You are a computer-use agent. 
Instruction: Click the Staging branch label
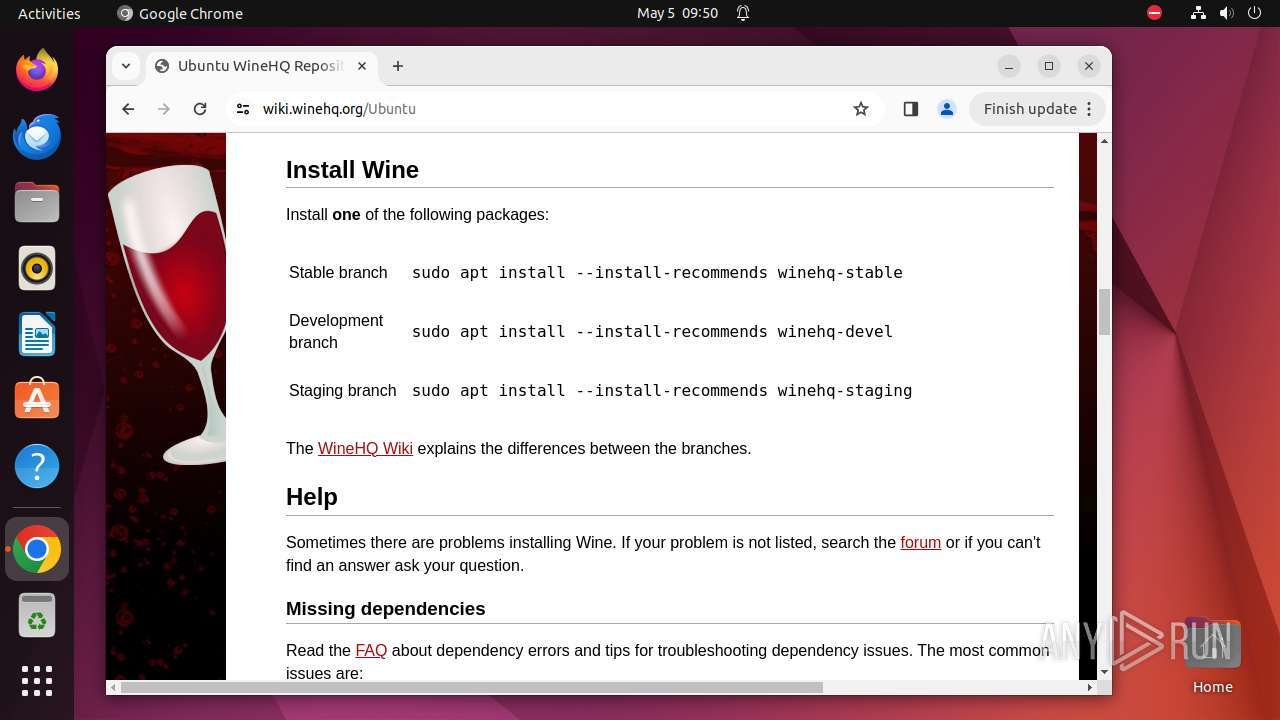coord(343,390)
